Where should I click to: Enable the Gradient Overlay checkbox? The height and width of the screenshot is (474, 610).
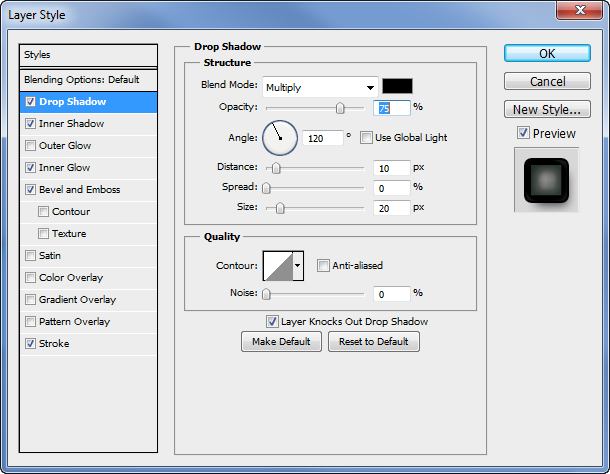[x=30, y=300]
